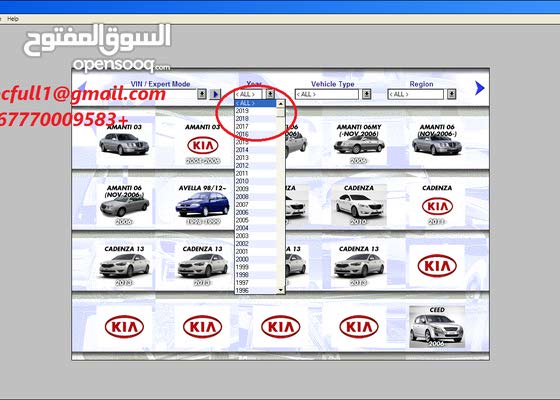Open the Help menu
Image resolution: width=560 pixels, height=400 pixels.
click(13, 19)
